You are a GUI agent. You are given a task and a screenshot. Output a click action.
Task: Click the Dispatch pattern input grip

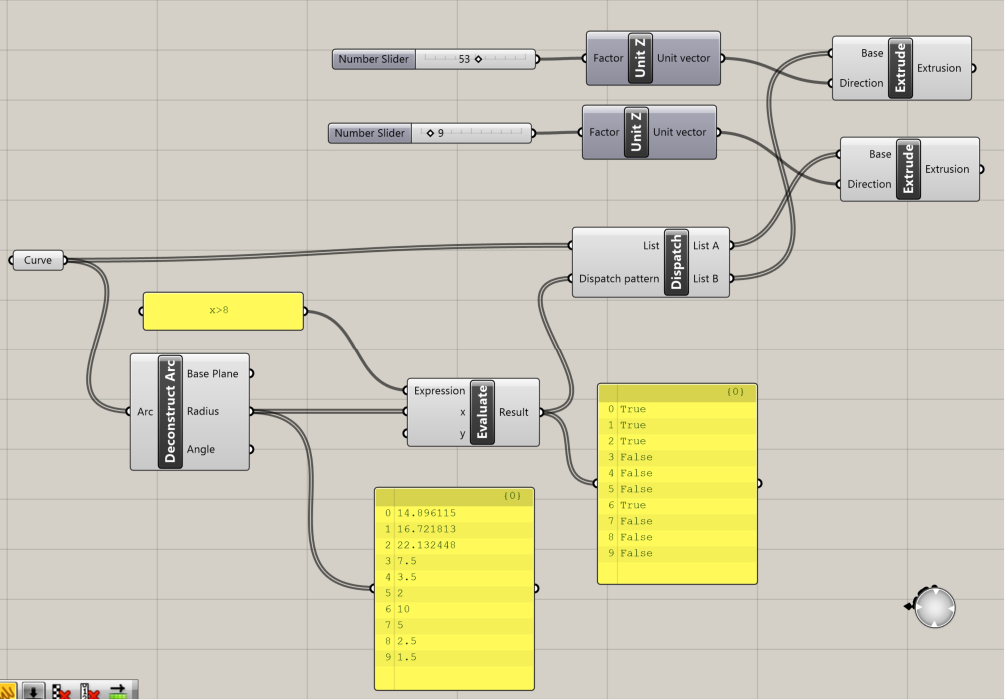tap(570, 279)
